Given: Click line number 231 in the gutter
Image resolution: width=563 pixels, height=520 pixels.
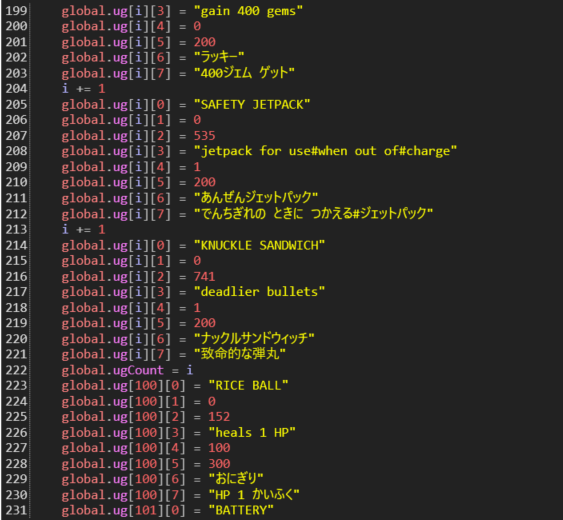Looking at the screenshot, I should pos(16,510).
